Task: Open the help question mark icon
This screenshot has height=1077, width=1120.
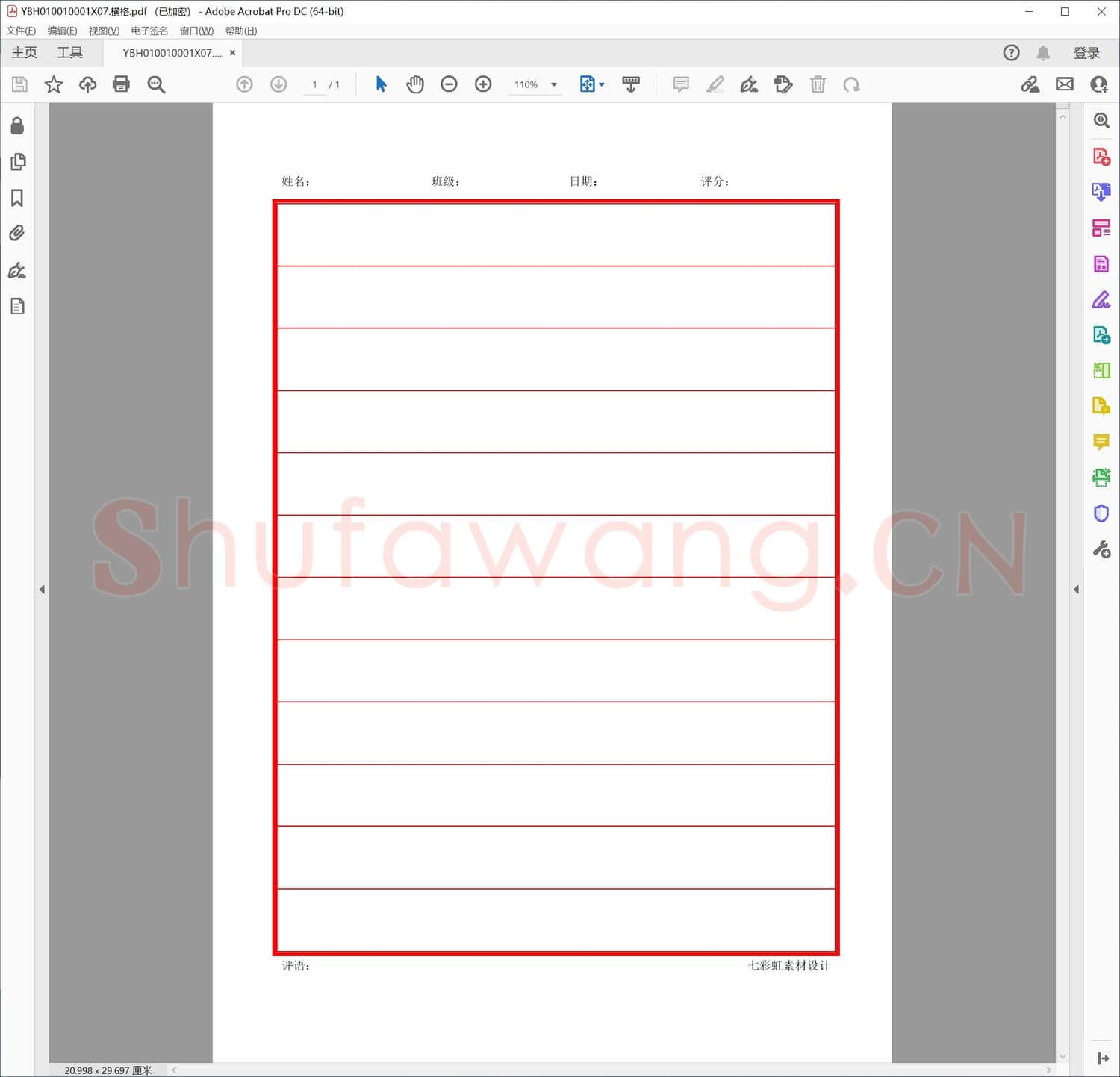Action: tap(1011, 52)
